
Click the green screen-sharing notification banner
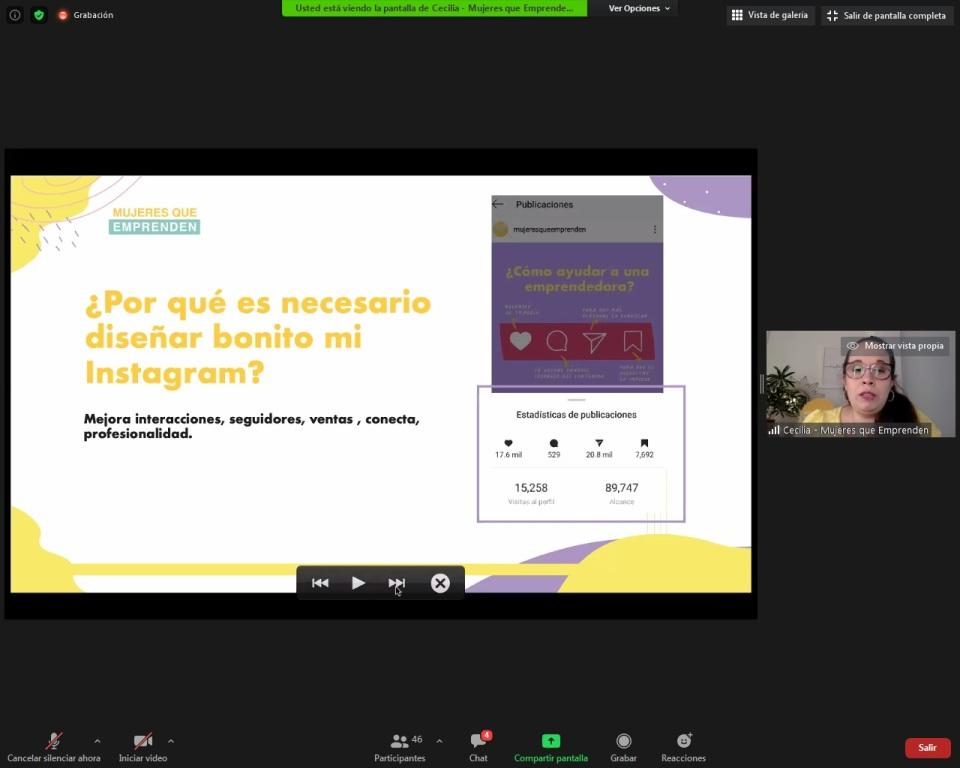pyautogui.click(x=434, y=8)
